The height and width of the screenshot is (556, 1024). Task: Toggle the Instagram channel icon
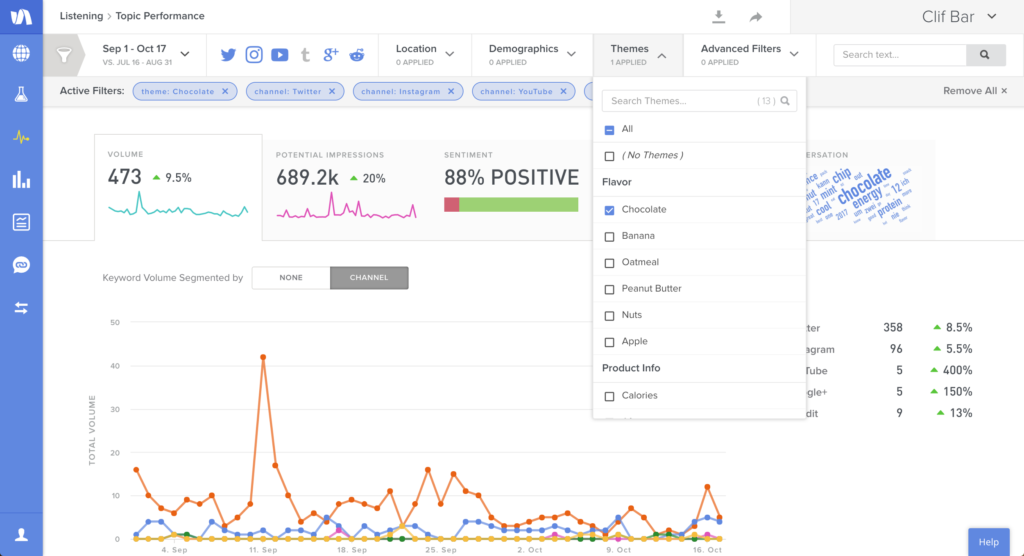(254, 55)
